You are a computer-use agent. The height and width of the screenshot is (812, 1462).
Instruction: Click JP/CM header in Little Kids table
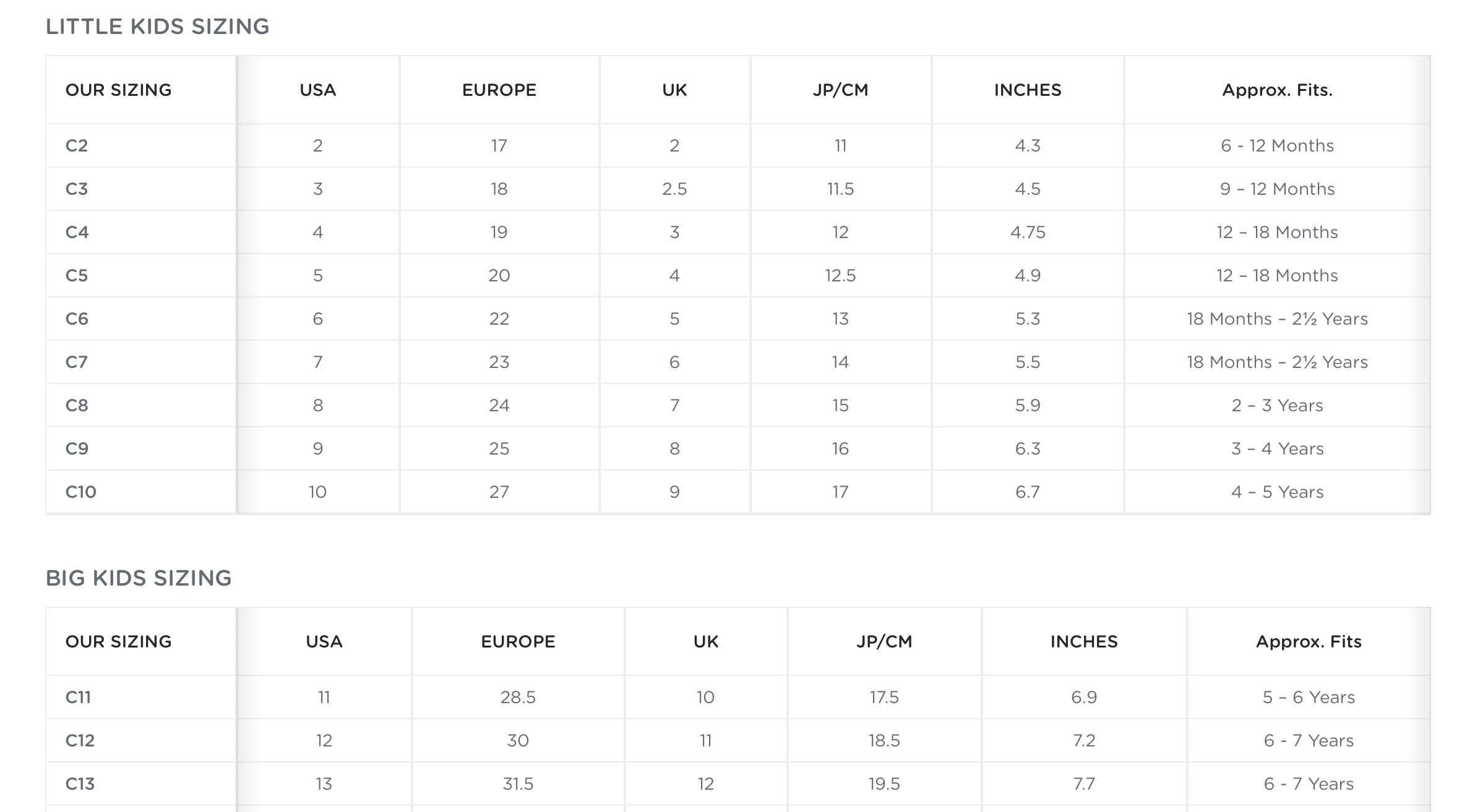tap(840, 90)
